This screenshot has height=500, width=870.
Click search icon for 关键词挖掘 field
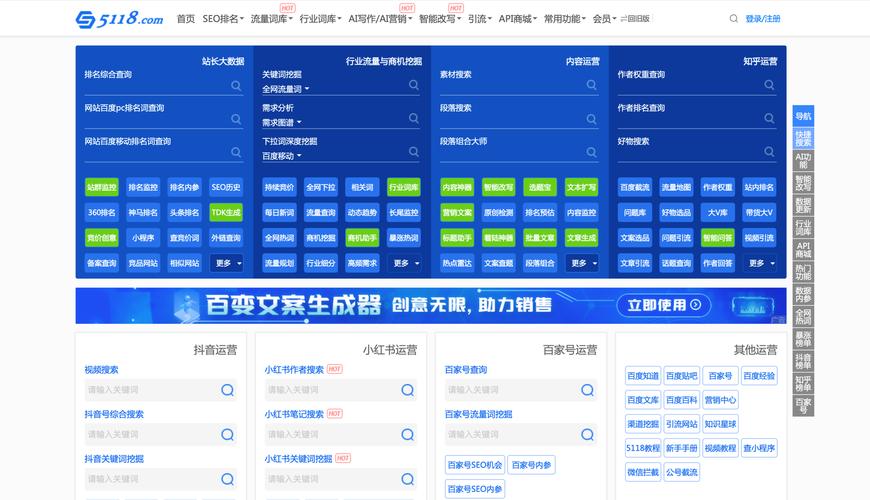coord(414,85)
